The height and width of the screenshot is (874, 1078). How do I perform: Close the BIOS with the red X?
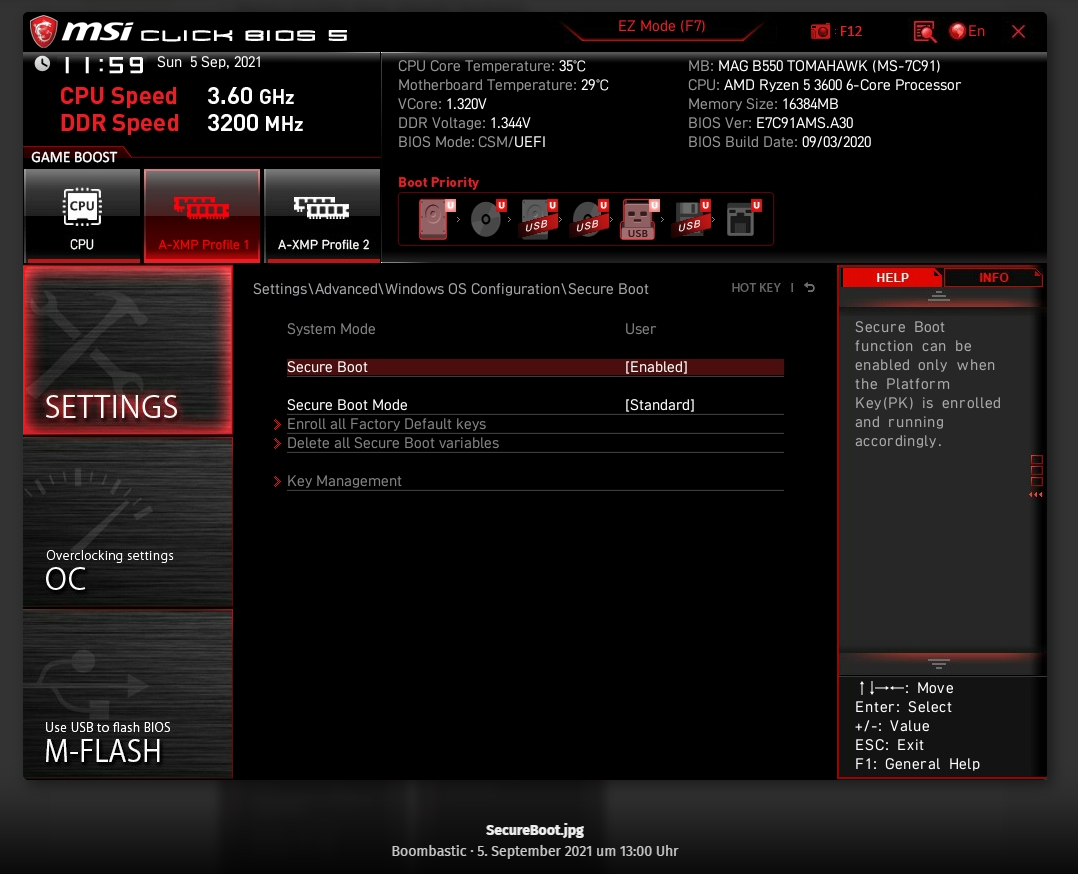1018,32
